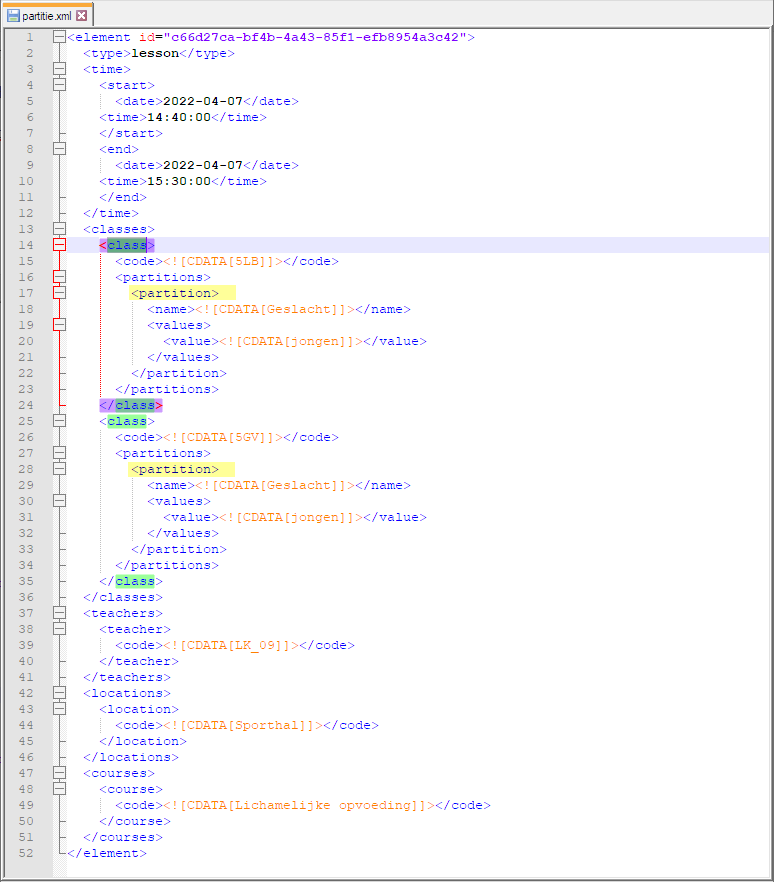Click line number 1 in the margin

coord(30,37)
